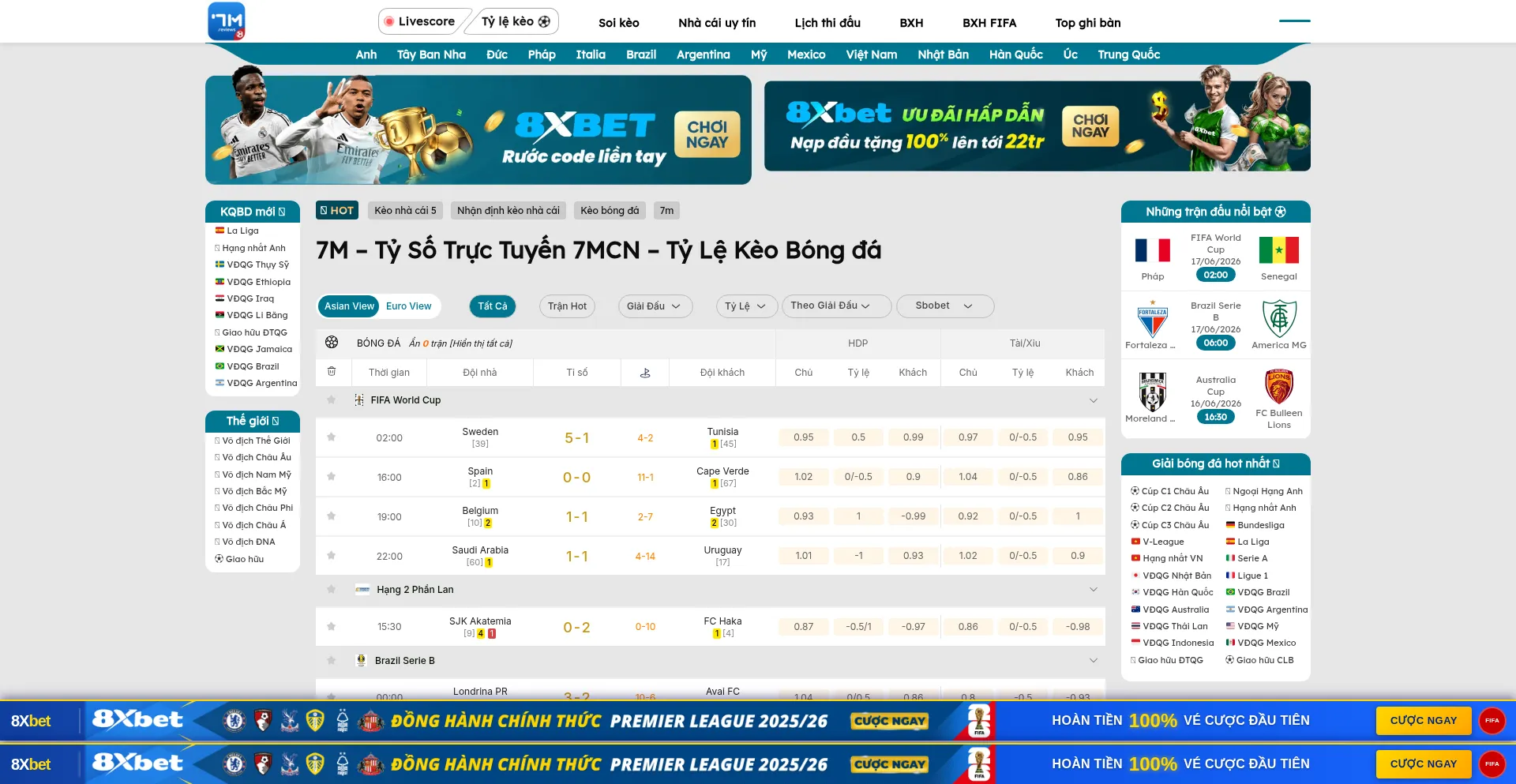Favorite the Spain vs Cape Verde match

pos(332,477)
